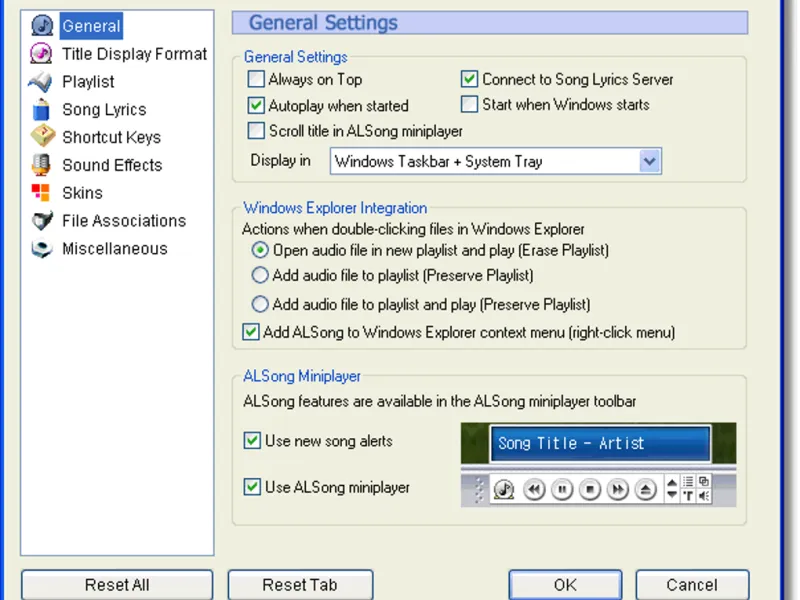The image size is (800, 600).
Task: Click the speaker volume icon in miniplayer
Action: pyautogui.click(x=704, y=495)
